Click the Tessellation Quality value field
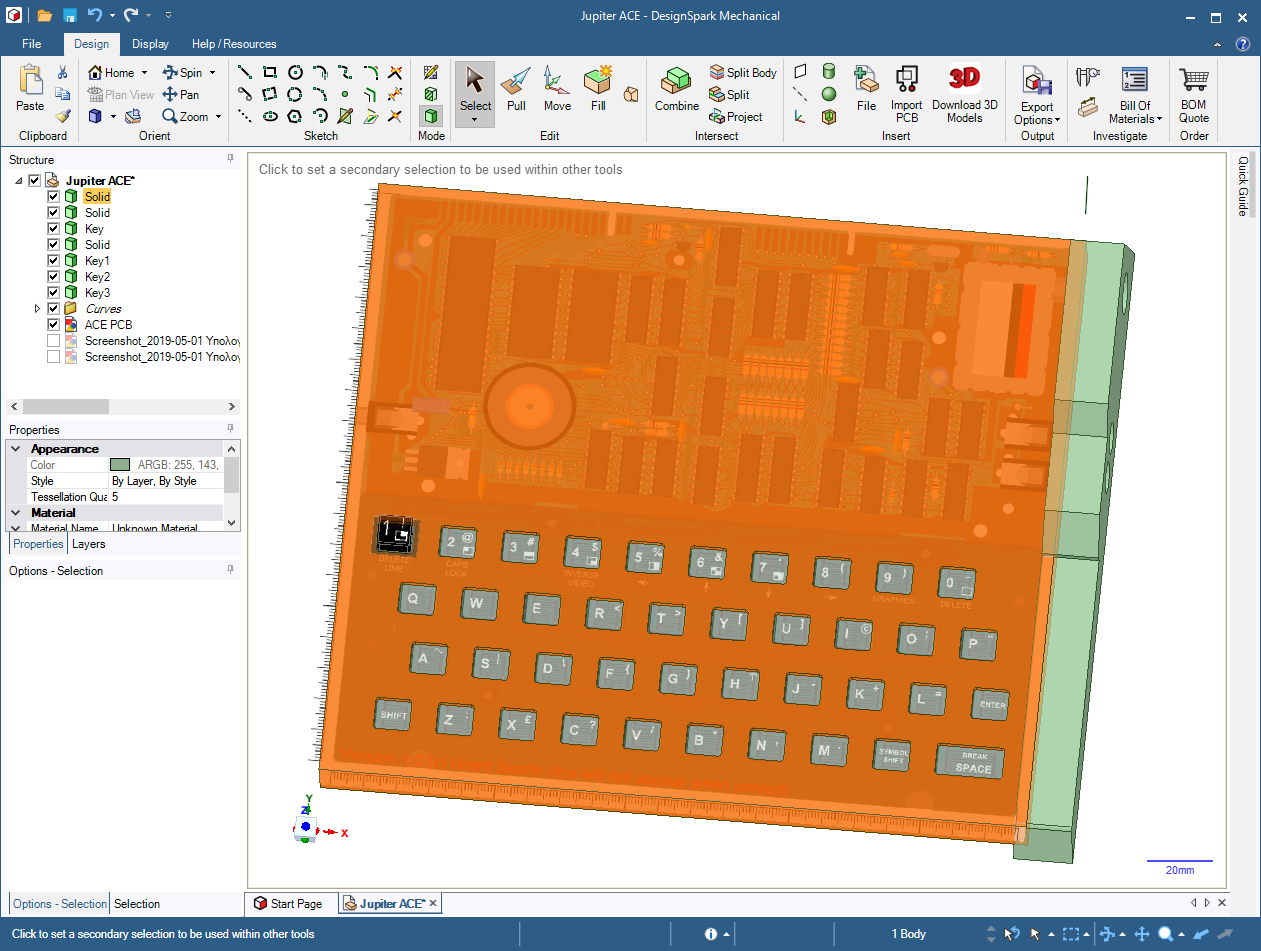The width and height of the screenshot is (1261, 951). point(166,497)
